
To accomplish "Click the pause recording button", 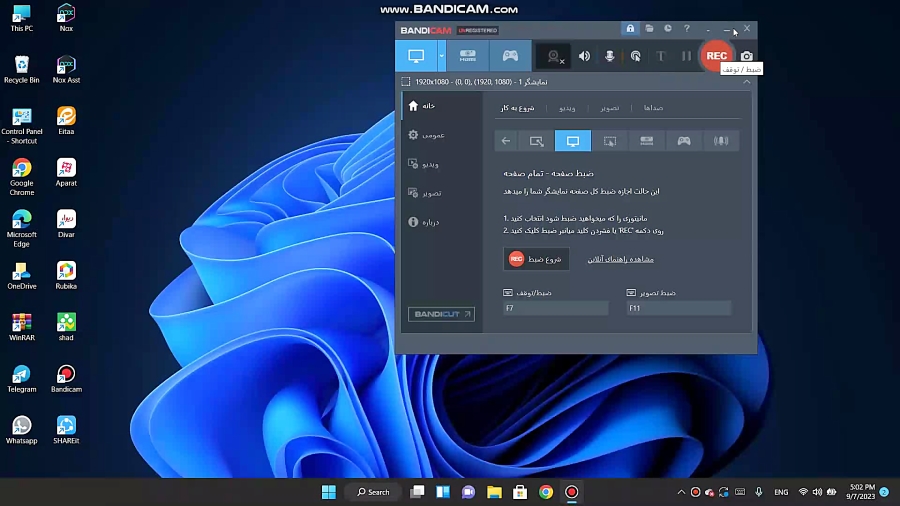I will coord(686,56).
